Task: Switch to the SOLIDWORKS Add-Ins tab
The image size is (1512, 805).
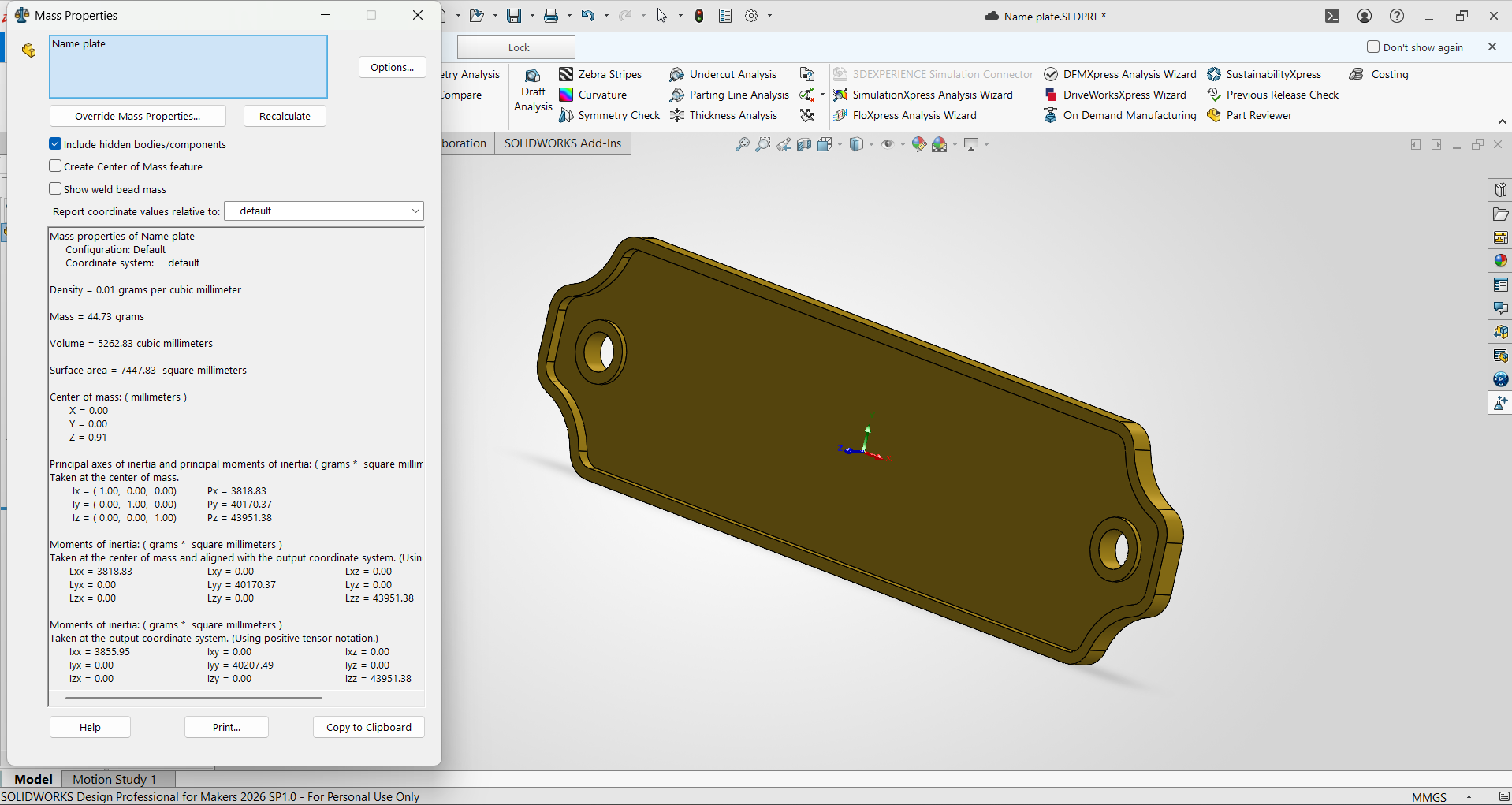Action: coord(563,143)
